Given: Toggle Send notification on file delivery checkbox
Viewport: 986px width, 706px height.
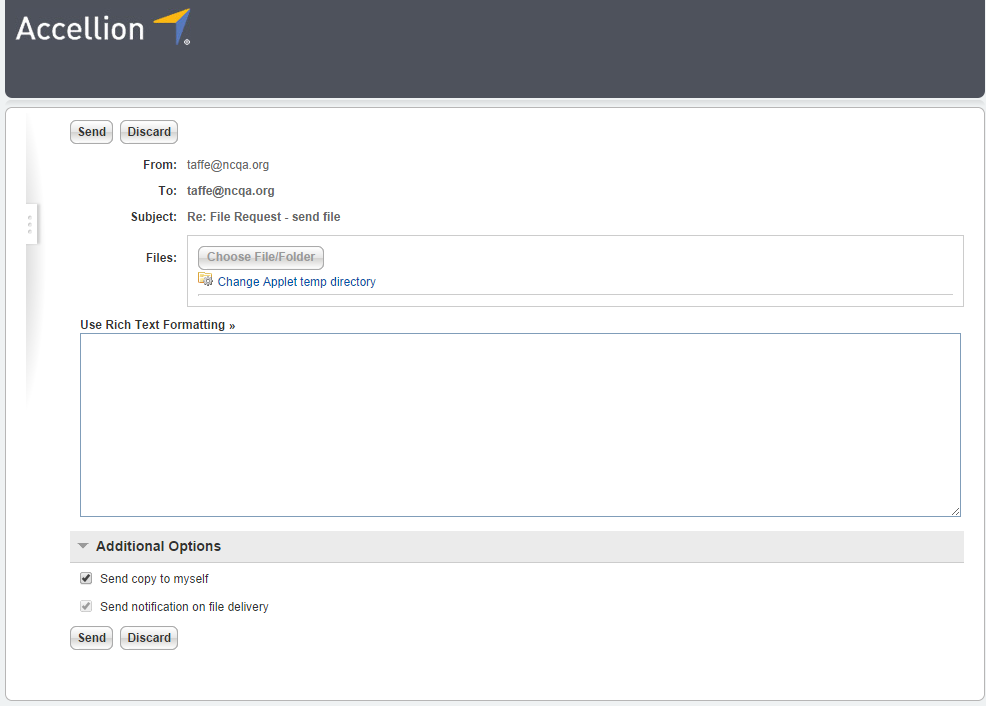Looking at the screenshot, I should 86,606.
